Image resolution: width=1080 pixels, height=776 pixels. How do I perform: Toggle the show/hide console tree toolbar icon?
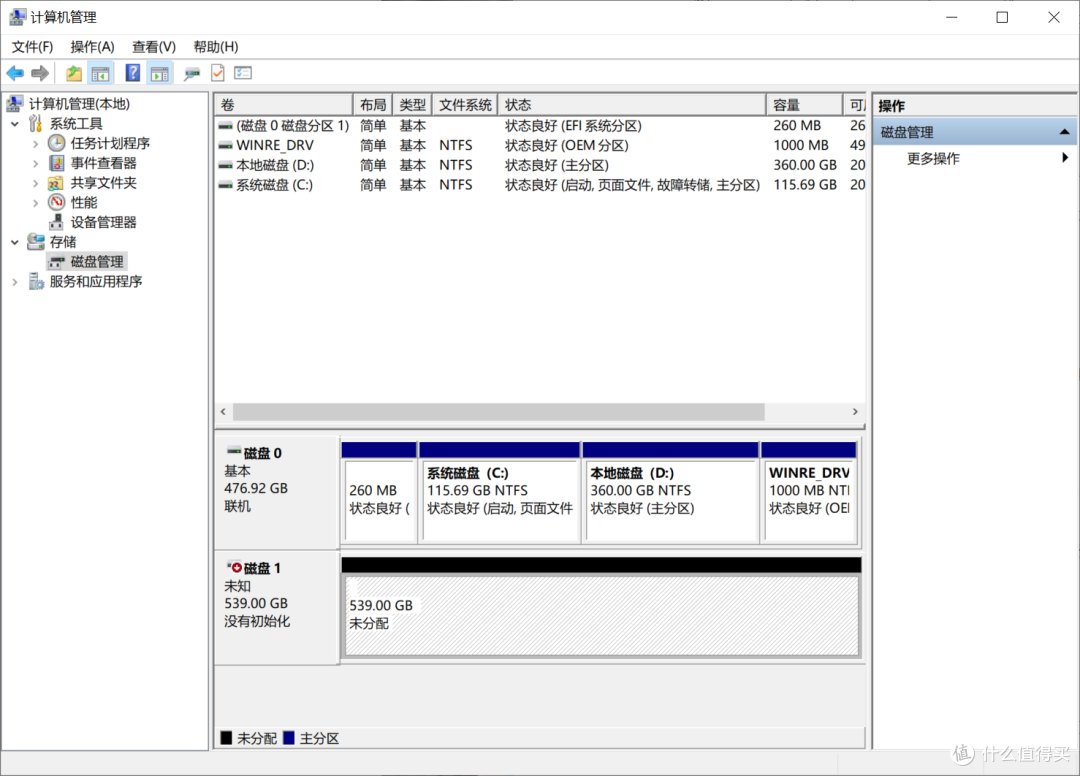[x=101, y=73]
